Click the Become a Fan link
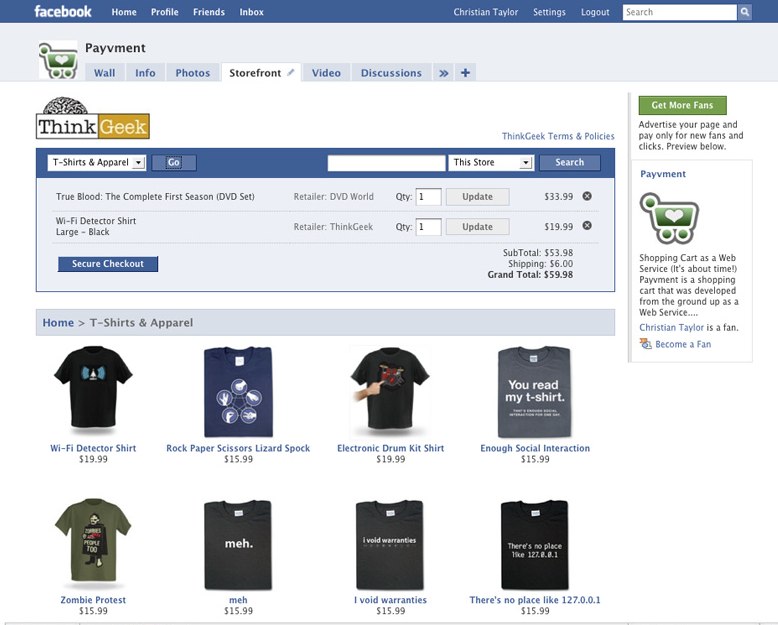 683,344
